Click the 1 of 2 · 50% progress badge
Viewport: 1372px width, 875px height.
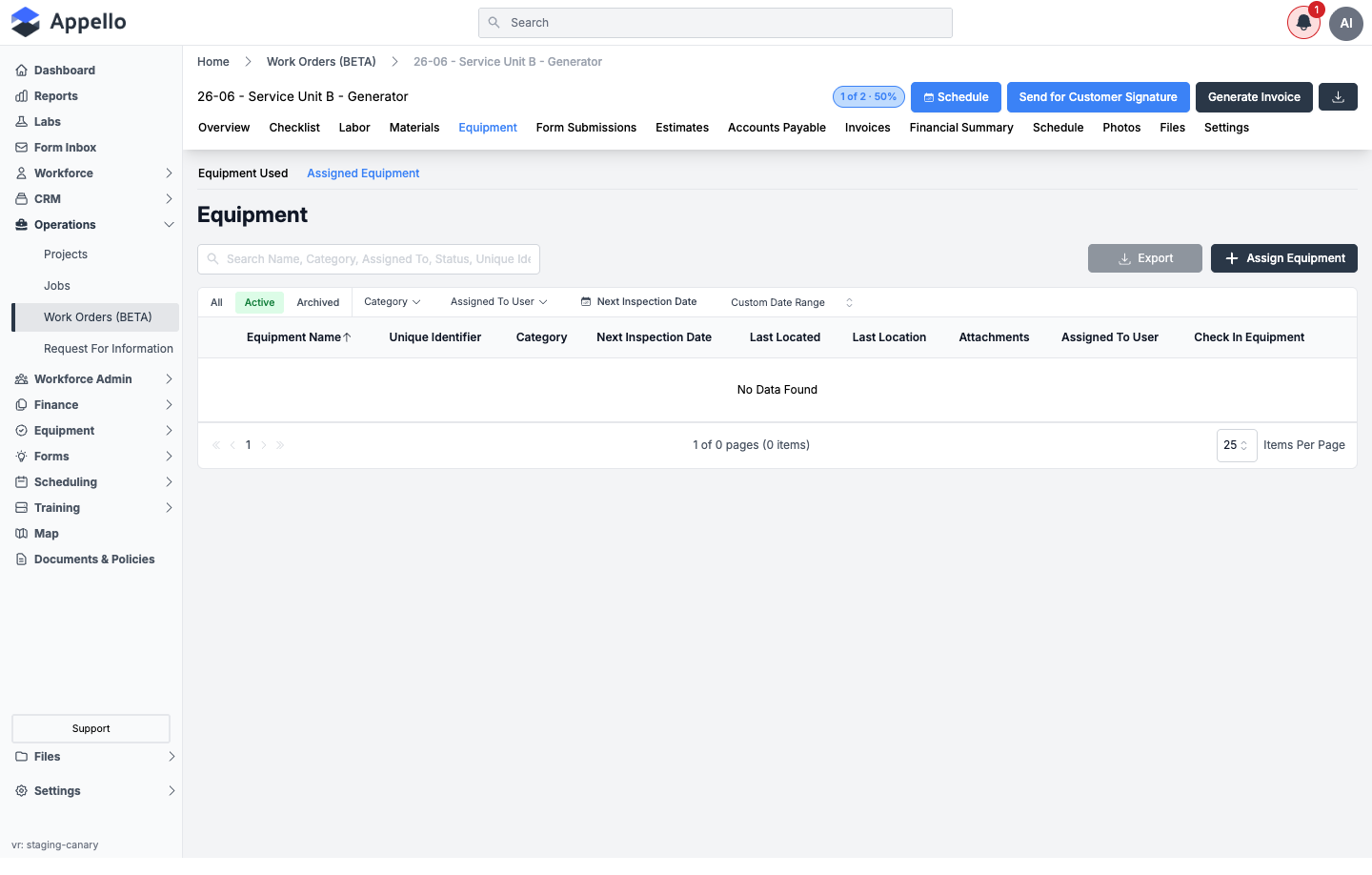pyautogui.click(x=869, y=97)
